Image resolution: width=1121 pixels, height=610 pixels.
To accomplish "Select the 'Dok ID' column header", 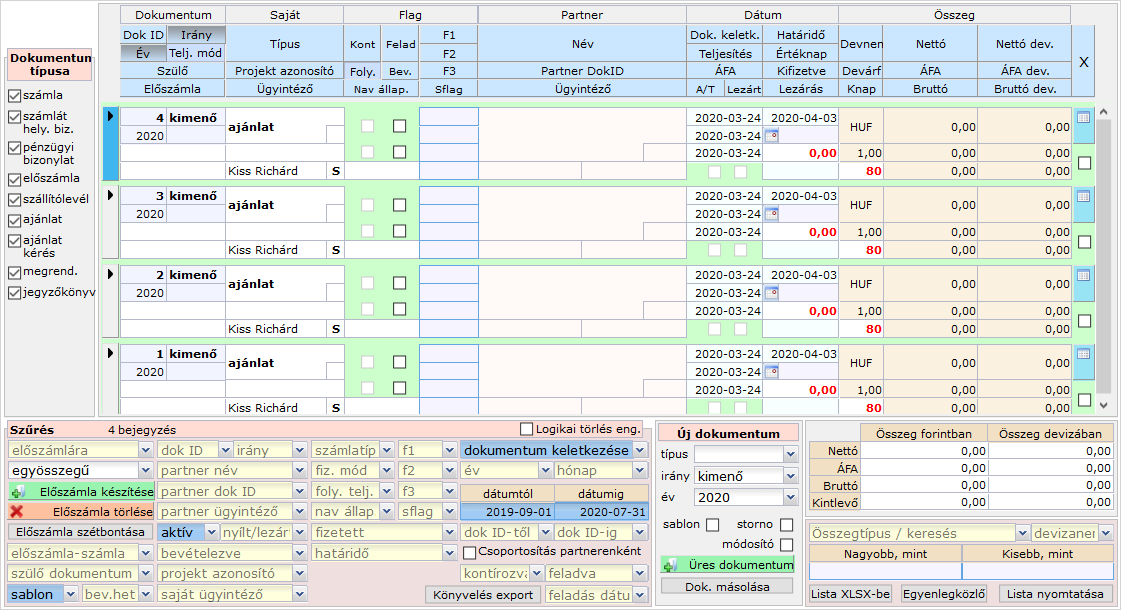I will (143, 35).
